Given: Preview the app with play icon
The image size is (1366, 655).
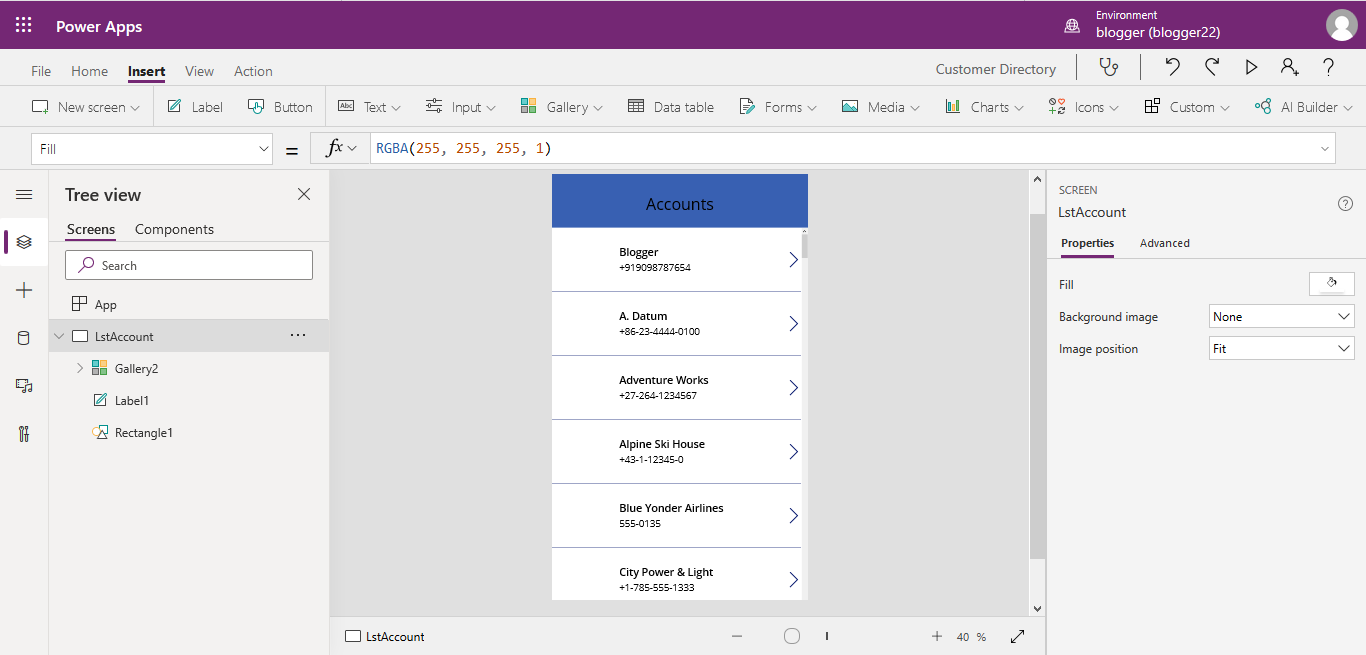Looking at the screenshot, I should 1251,67.
